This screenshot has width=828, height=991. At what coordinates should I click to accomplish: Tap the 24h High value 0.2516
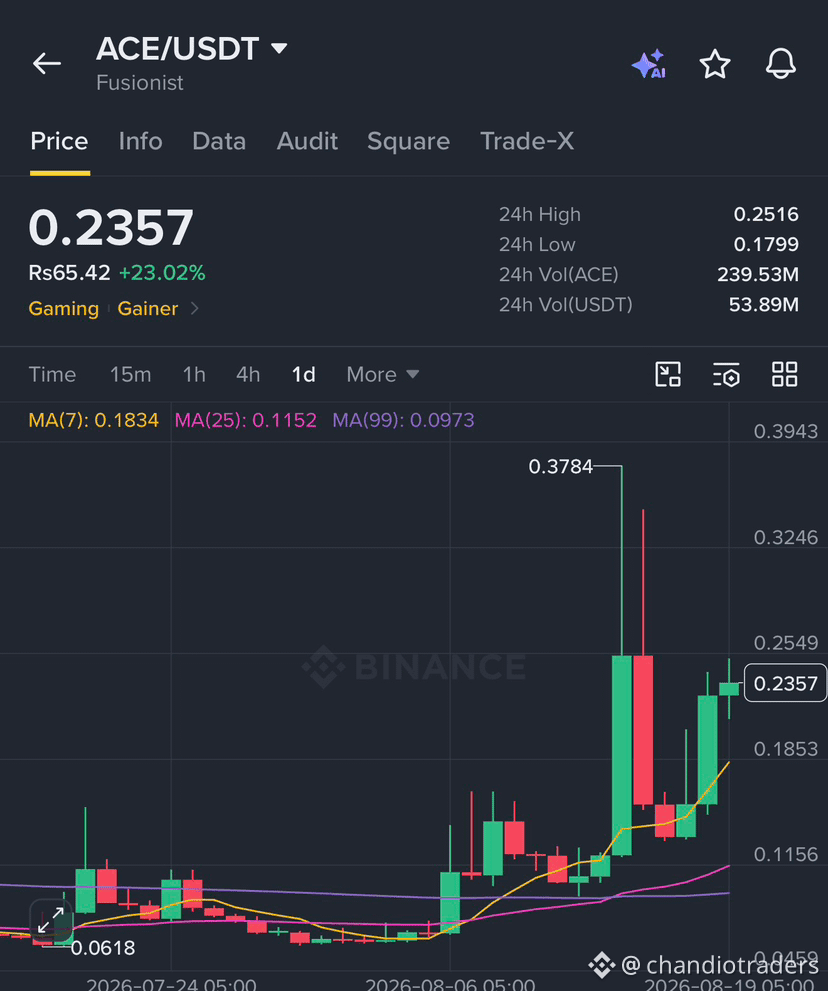pos(766,214)
